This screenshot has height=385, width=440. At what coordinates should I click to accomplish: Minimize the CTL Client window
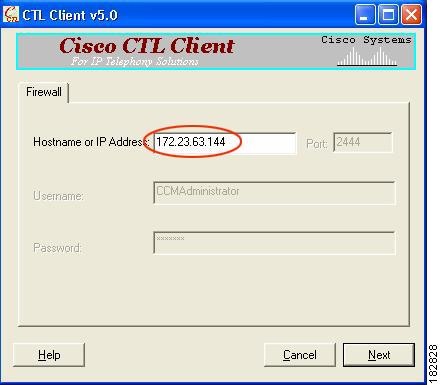365,15
